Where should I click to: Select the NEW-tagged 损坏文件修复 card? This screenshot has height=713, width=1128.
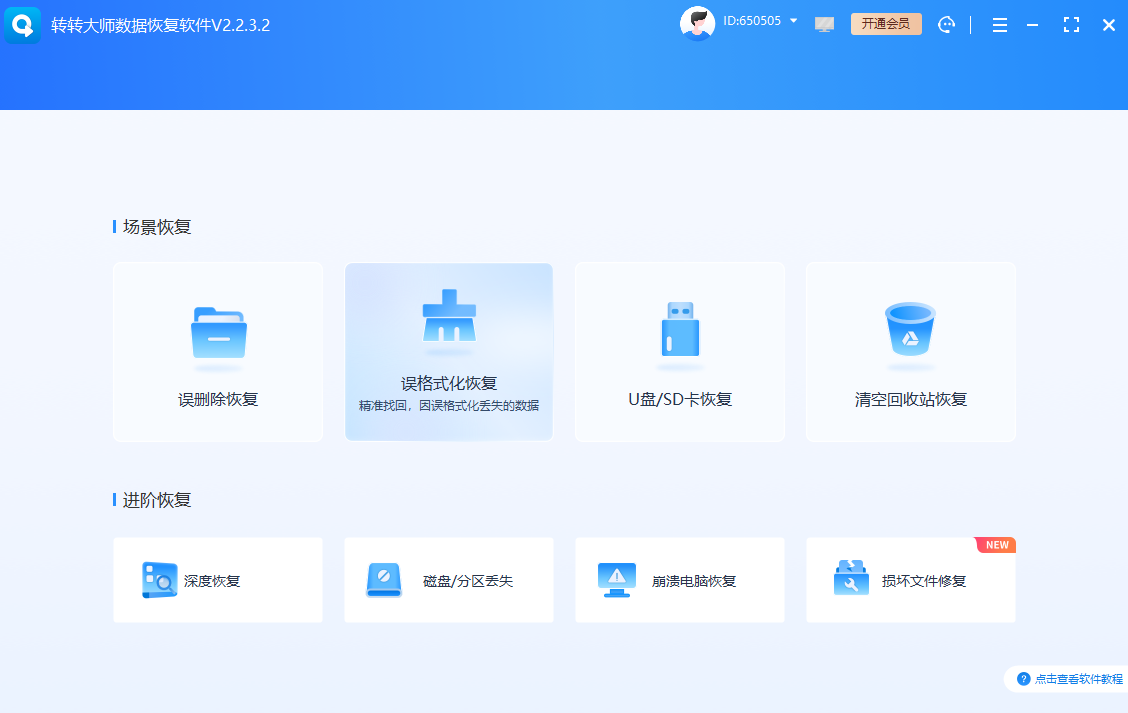911,580
